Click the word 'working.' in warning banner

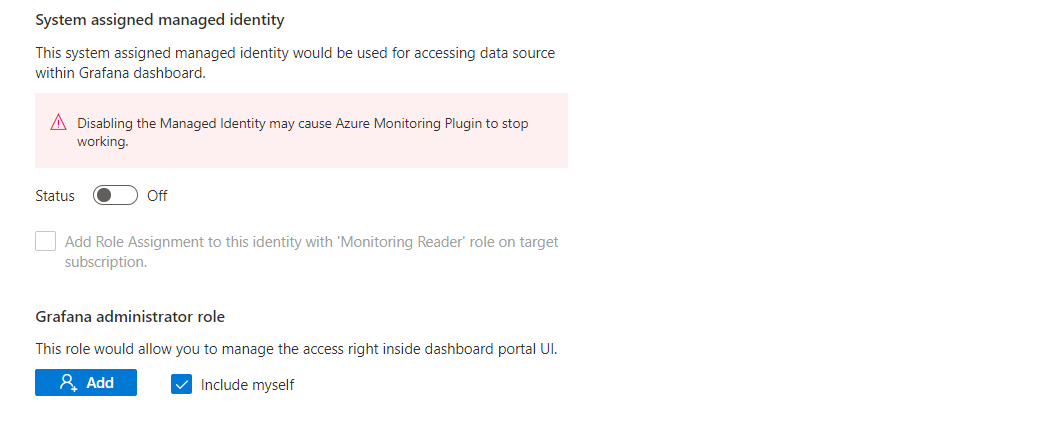pyautogui.click(x=103, y=142)
